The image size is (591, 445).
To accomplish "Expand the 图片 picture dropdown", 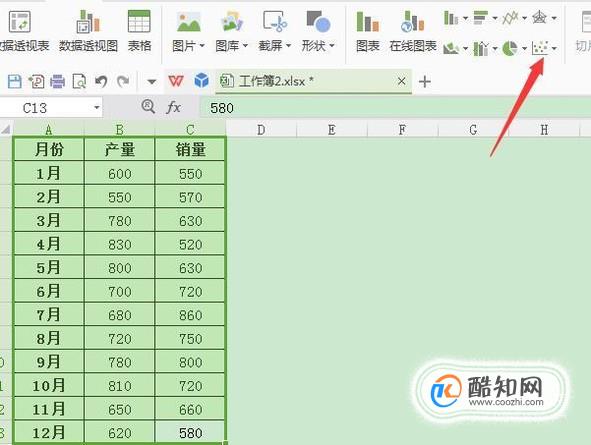I will (201, 46).
